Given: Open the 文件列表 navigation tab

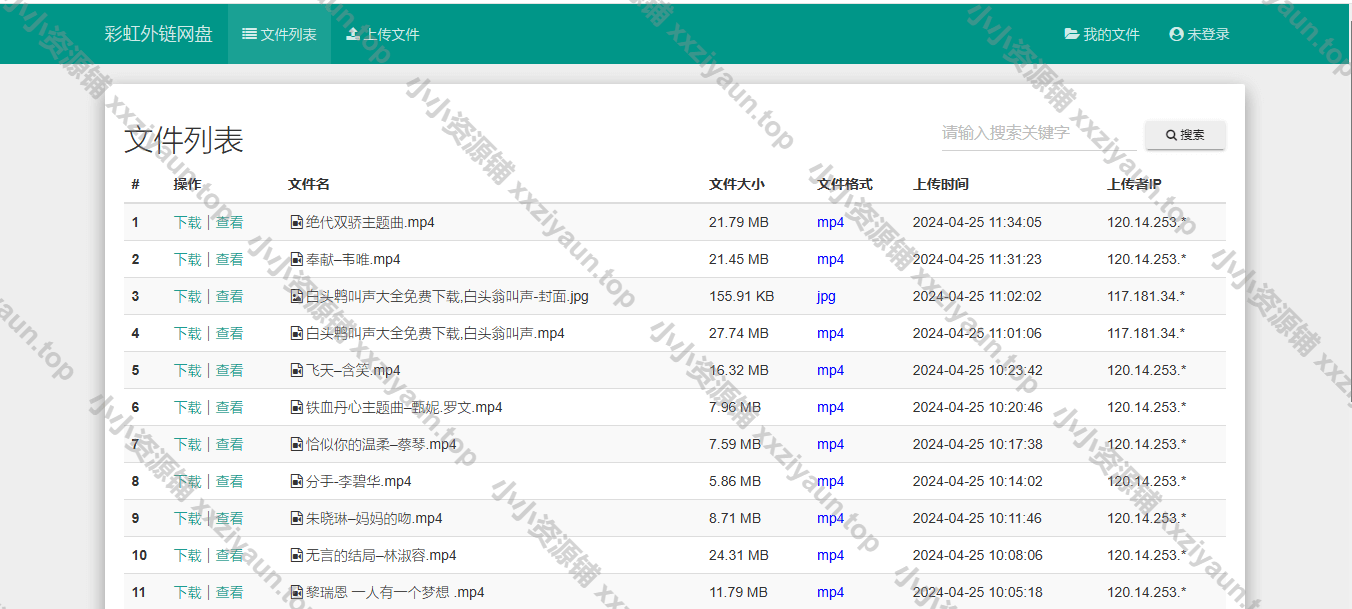Looking at the screenshot, I should coord(279,34).
